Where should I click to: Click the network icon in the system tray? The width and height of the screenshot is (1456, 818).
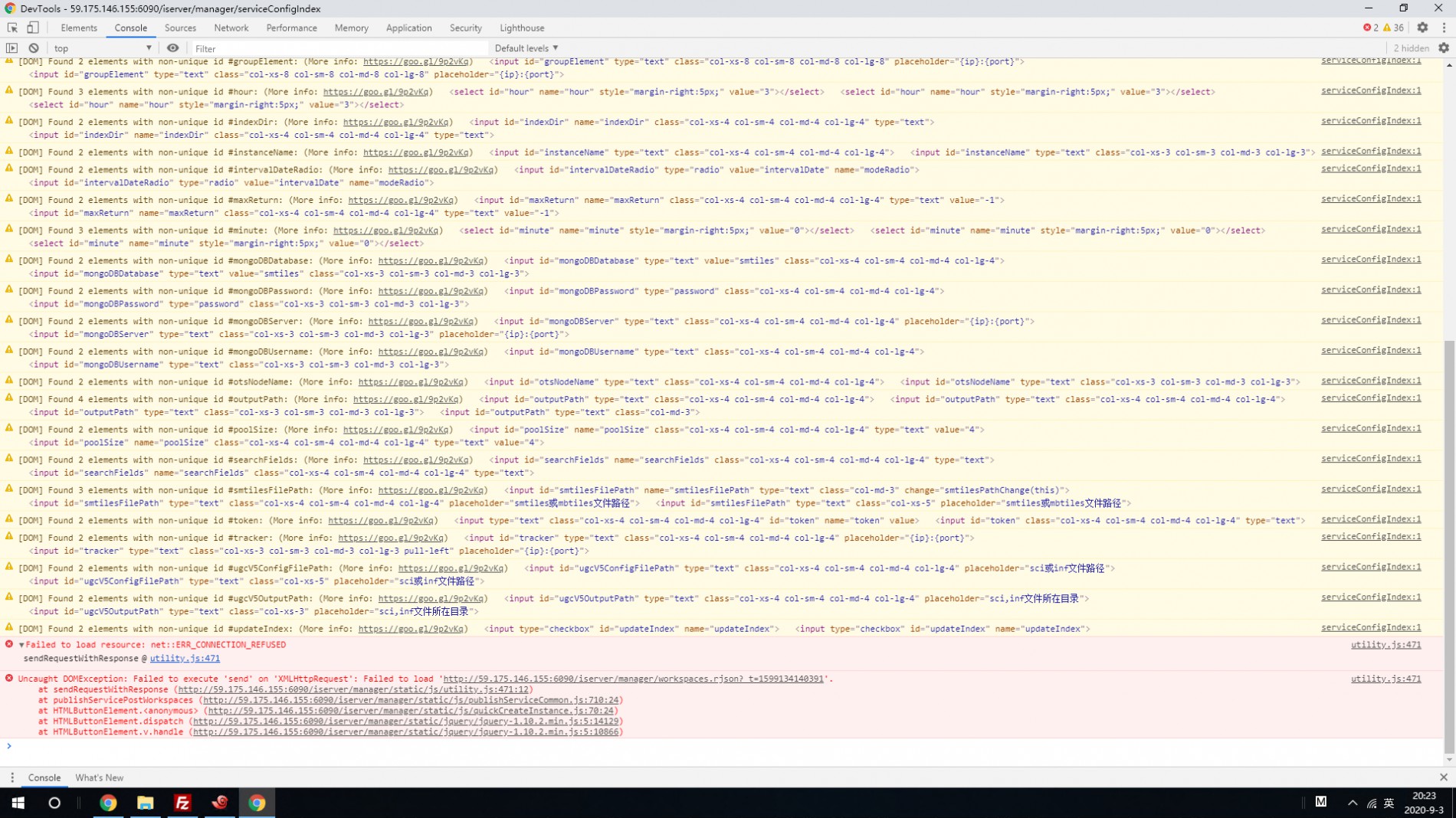pos(1372,803)
